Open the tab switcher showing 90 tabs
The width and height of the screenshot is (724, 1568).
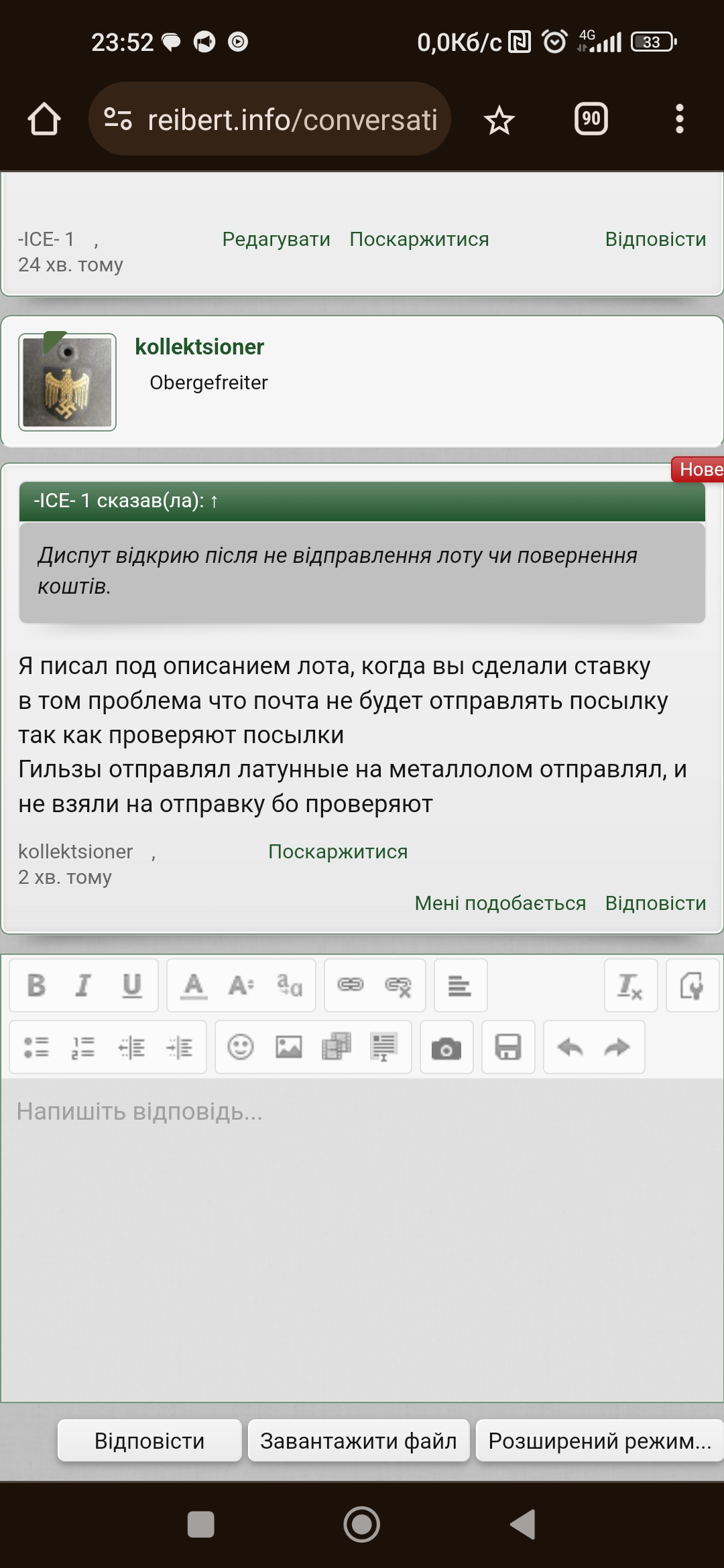(591, 119)
